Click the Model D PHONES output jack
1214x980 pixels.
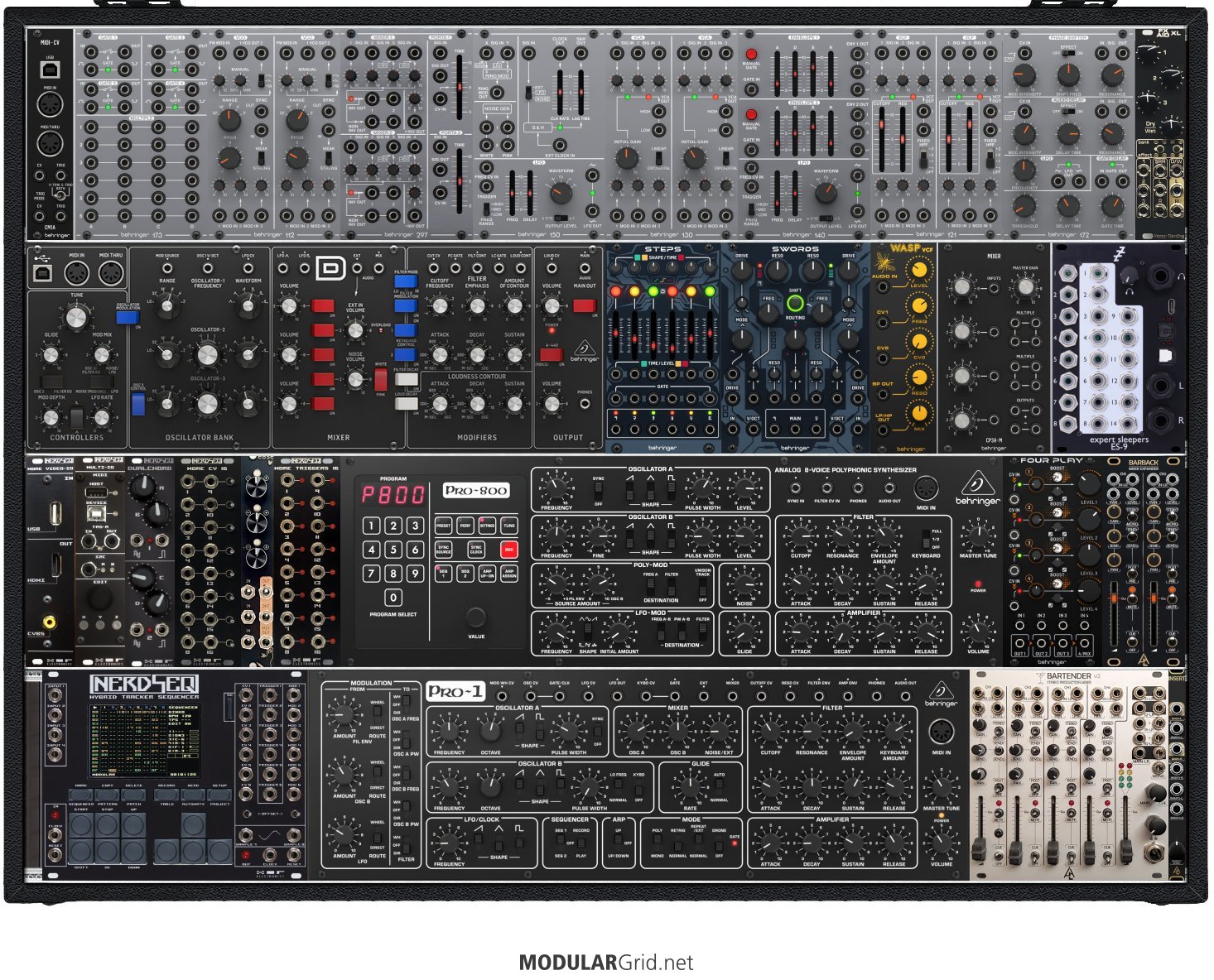click(x=585, y=405)
